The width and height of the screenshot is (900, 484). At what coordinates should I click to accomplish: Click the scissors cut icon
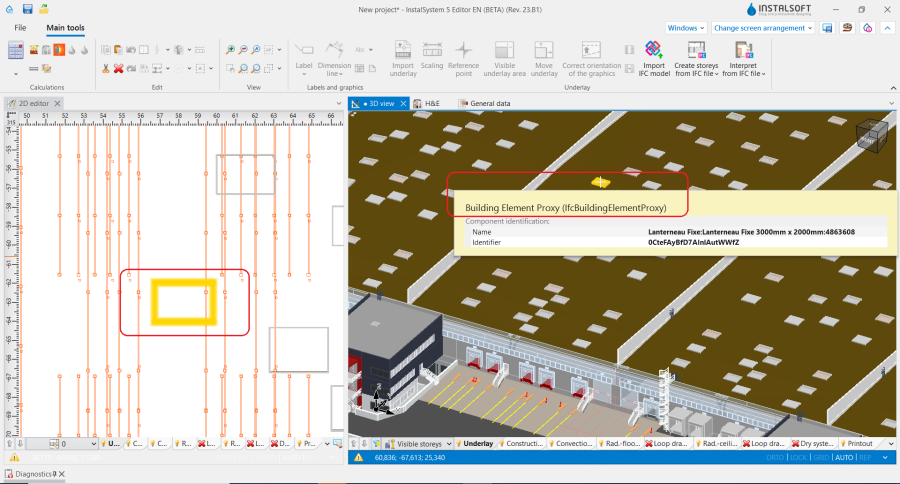[x=106, y=68]
